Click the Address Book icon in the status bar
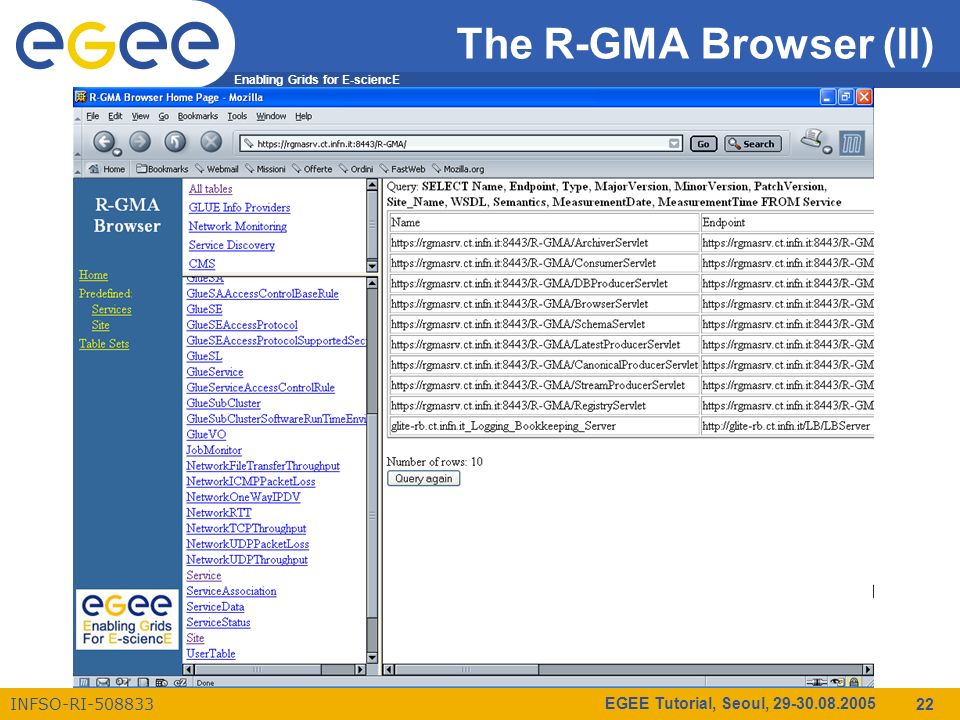The width and height of the screenshot is (960, 720). 143,682
